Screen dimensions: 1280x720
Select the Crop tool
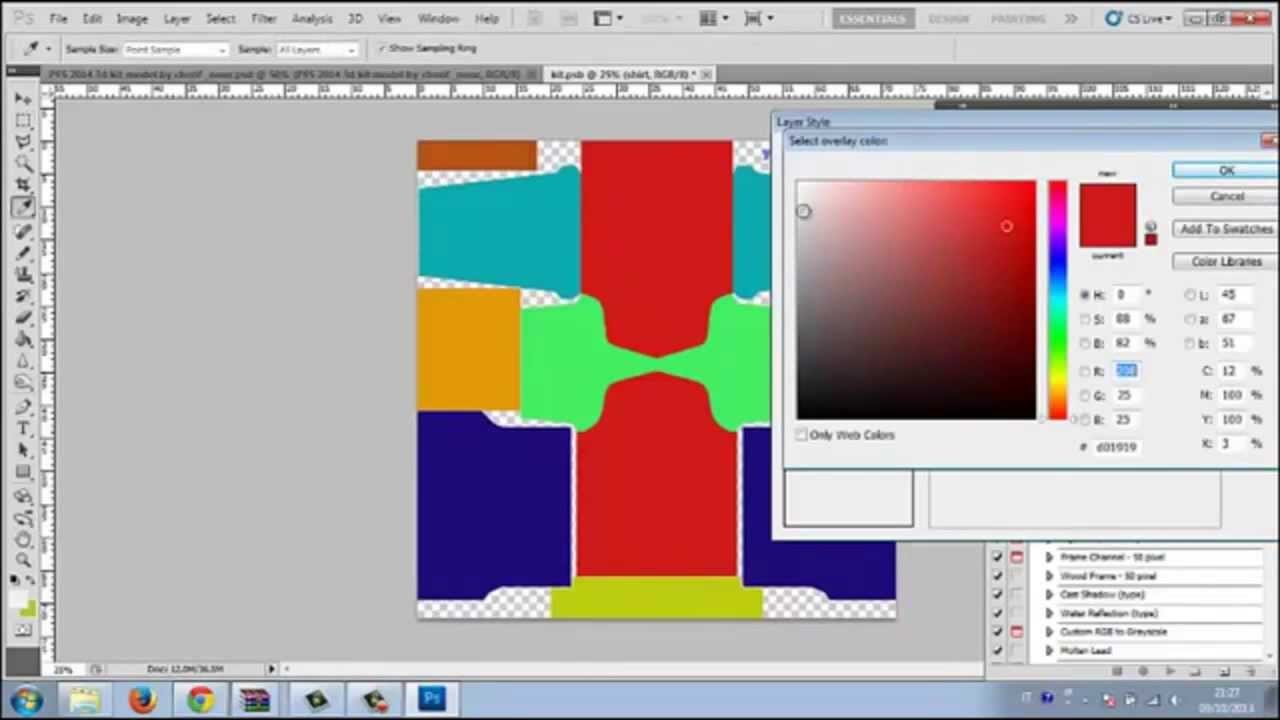tap(23, 186)
